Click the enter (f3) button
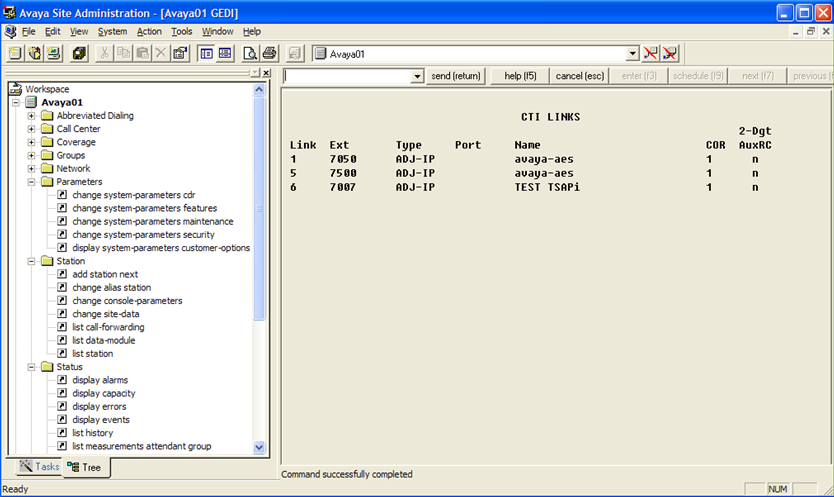The image size is (834, 497). (x=639, y=76)
